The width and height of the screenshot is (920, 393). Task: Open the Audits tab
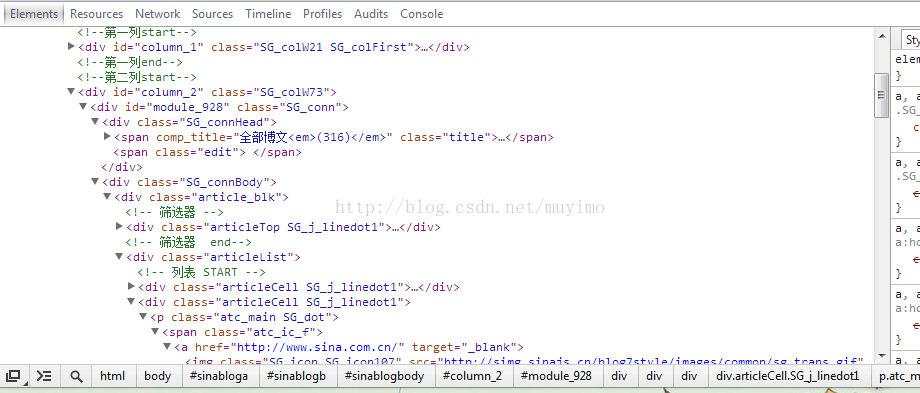(371, 13)
